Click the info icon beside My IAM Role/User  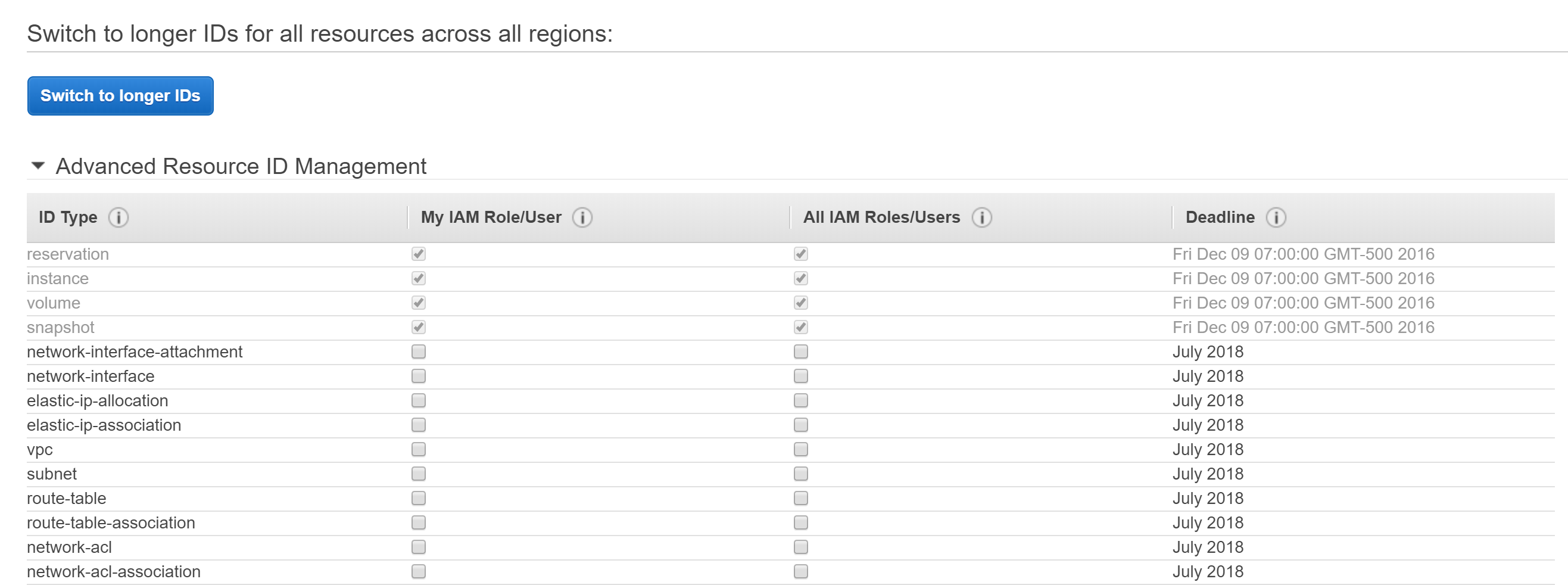point(582,217)
